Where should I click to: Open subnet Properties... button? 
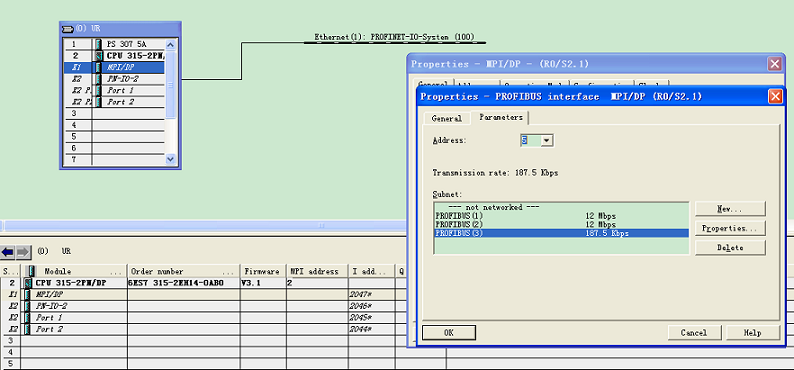pos(730,228)
